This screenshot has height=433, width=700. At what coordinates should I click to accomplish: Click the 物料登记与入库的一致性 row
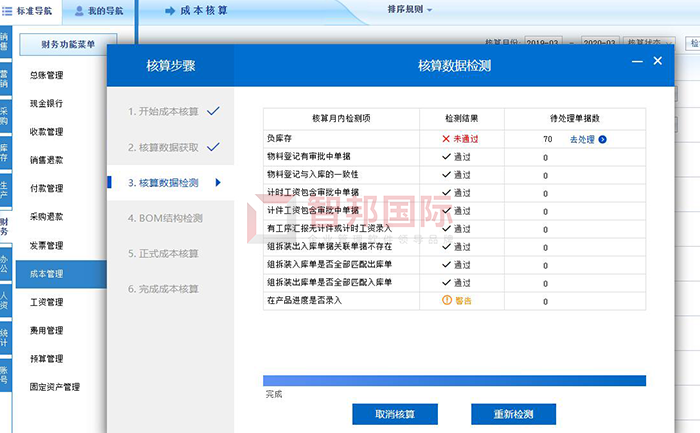coord(454,175)
